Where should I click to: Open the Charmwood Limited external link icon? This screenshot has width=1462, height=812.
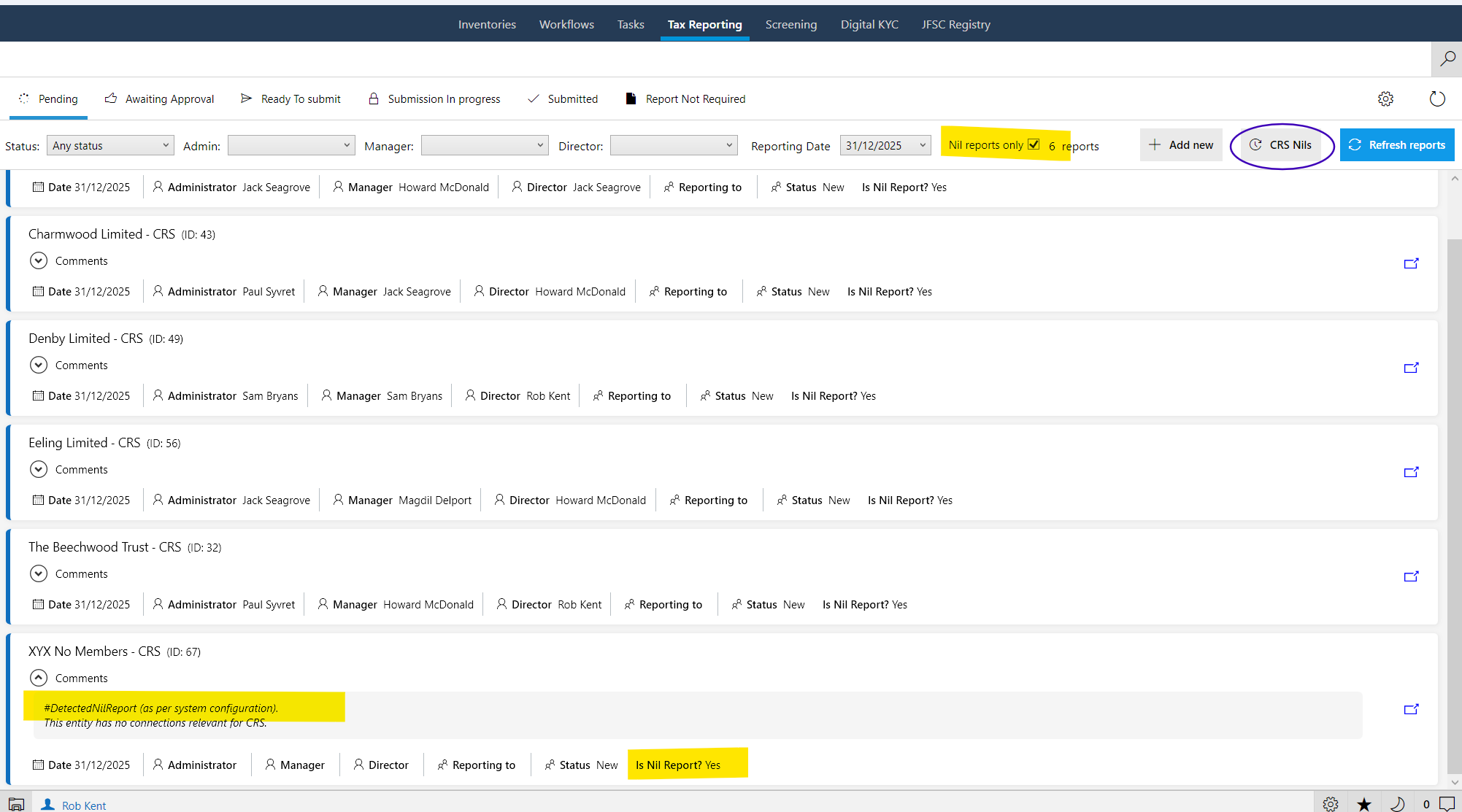(x=1412, y=263)
